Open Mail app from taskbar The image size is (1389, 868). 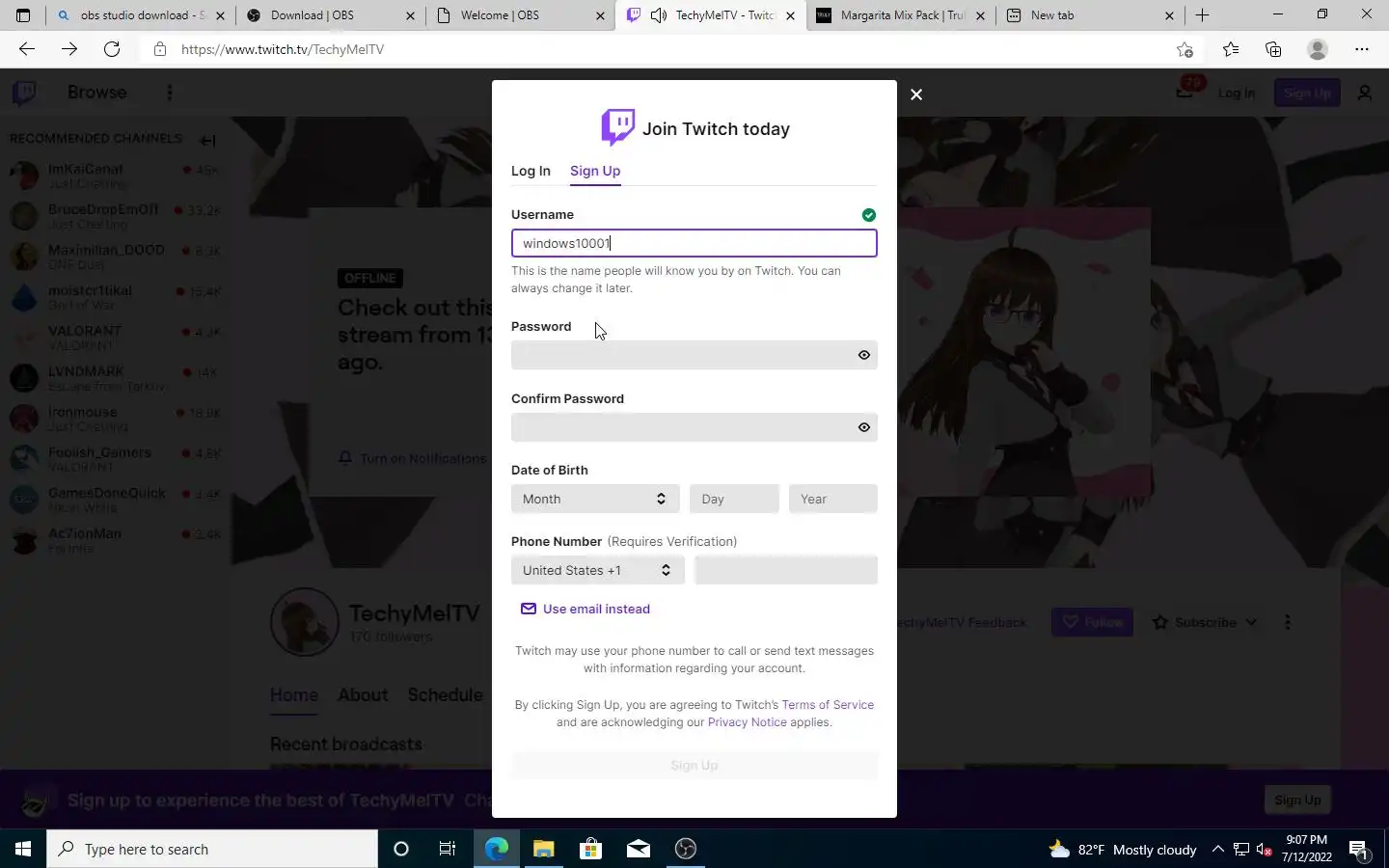(638, 849)
